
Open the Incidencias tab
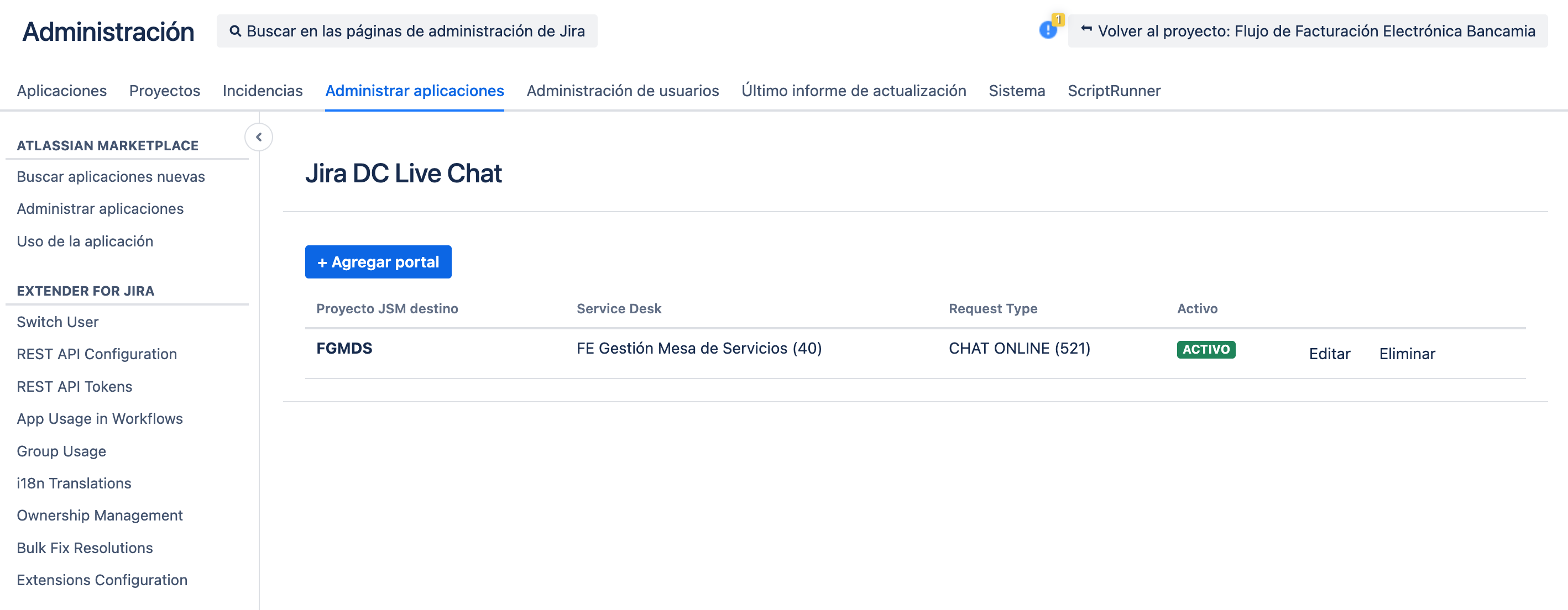click(x=263, y=91)
